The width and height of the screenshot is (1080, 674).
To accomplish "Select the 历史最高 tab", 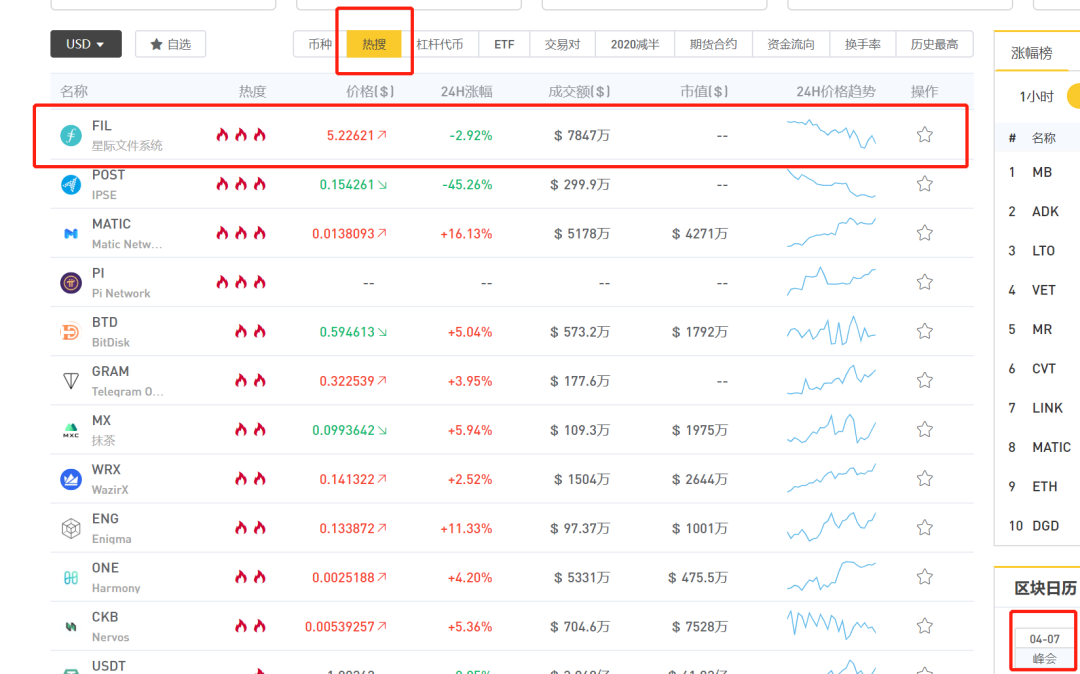I will coord(934,45).
